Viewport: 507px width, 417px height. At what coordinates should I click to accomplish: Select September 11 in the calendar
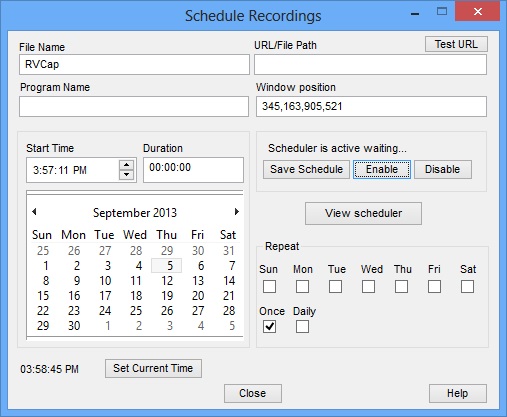click(x=136, y=281)
